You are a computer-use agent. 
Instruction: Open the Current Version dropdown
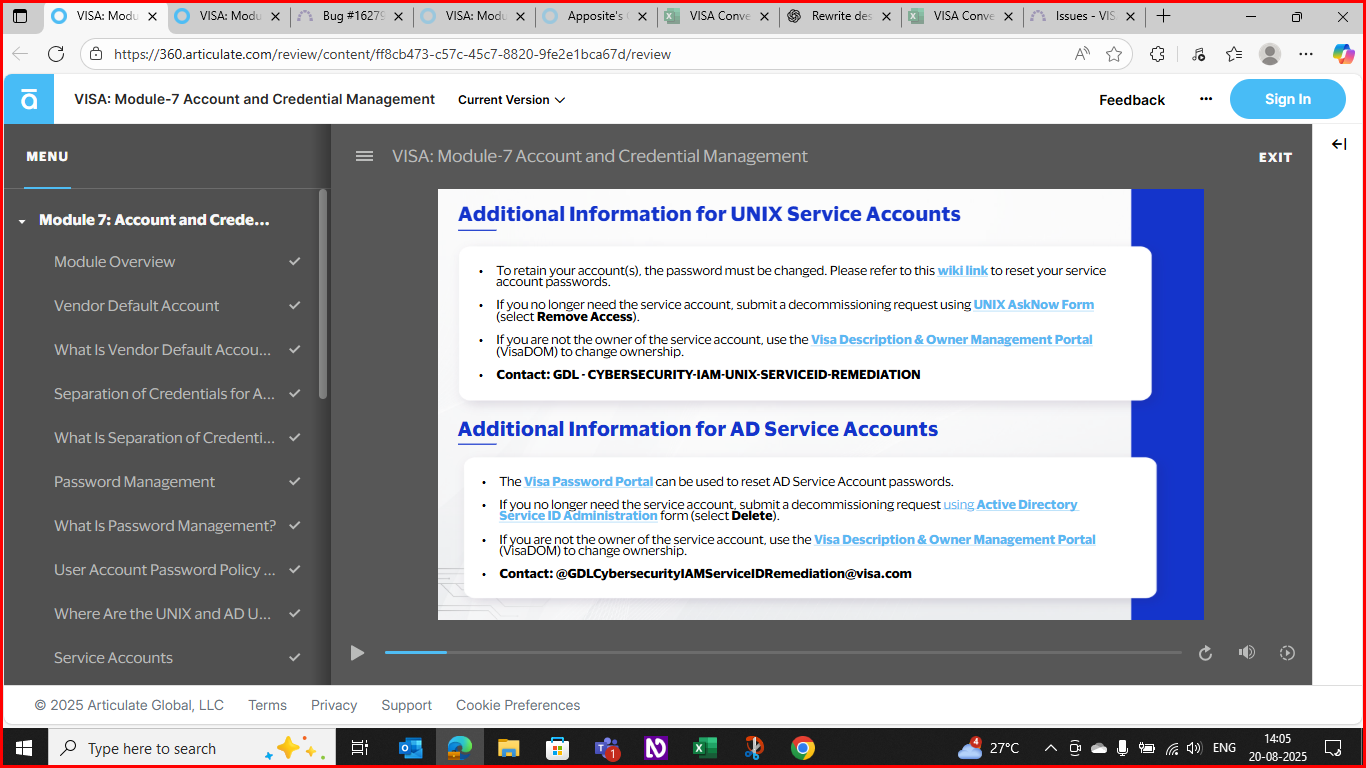click(x=511, y=100)
